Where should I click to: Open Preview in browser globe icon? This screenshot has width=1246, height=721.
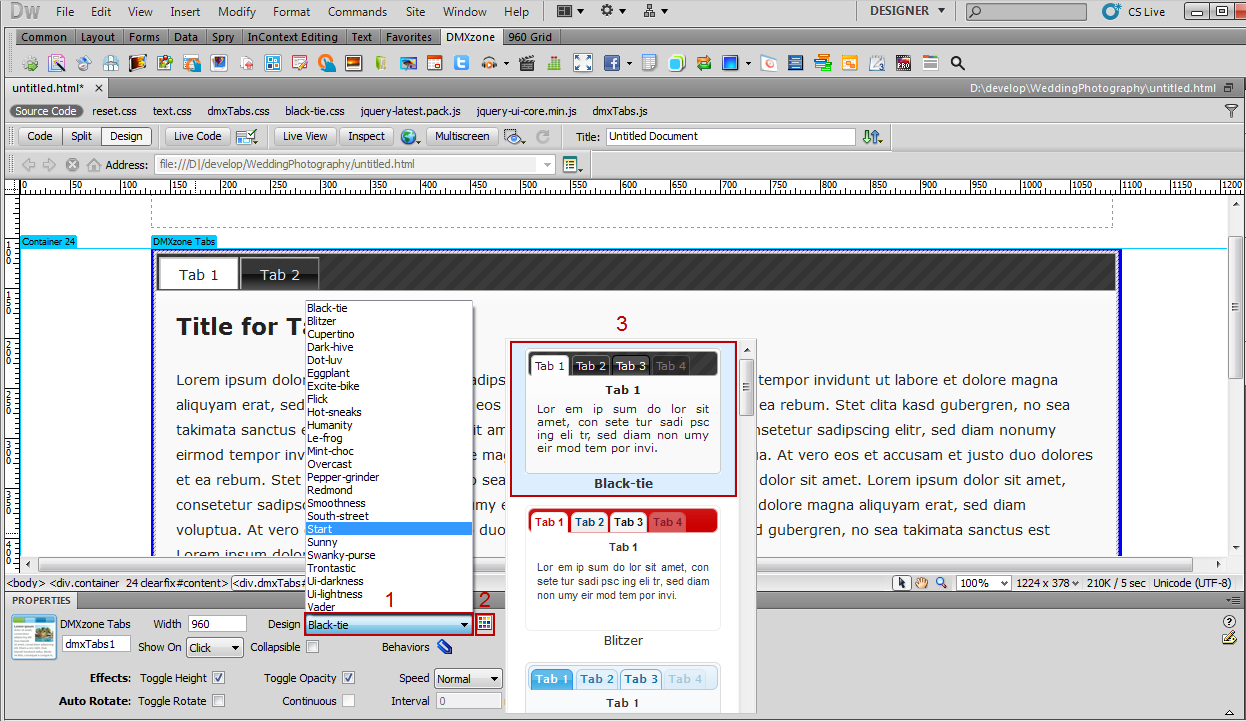410,136
